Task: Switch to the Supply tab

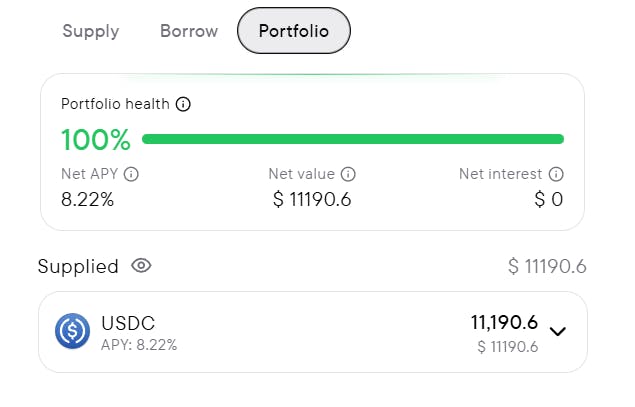Action: (x=91, y=31)
